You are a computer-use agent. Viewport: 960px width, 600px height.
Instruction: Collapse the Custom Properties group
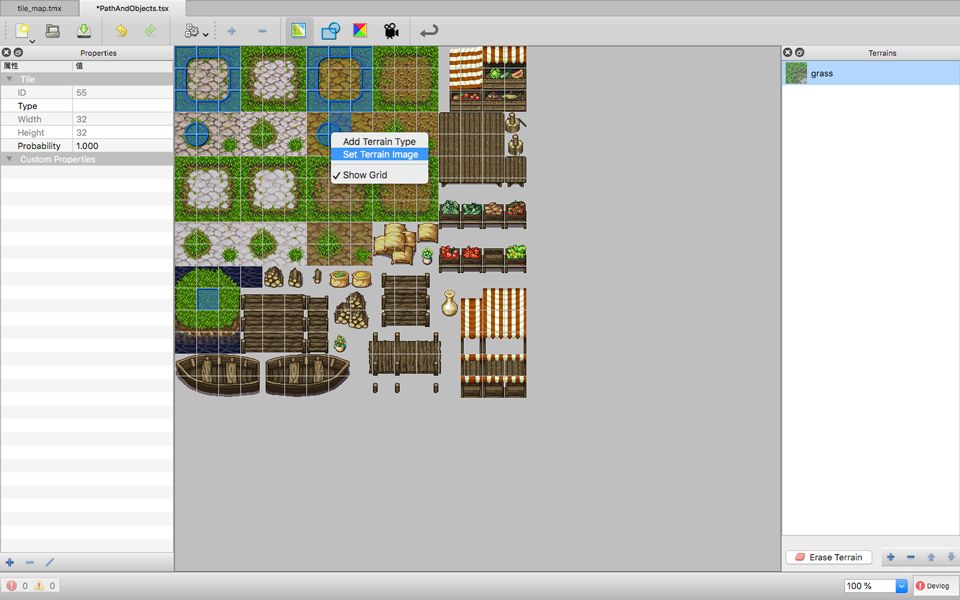pos(9,159)
